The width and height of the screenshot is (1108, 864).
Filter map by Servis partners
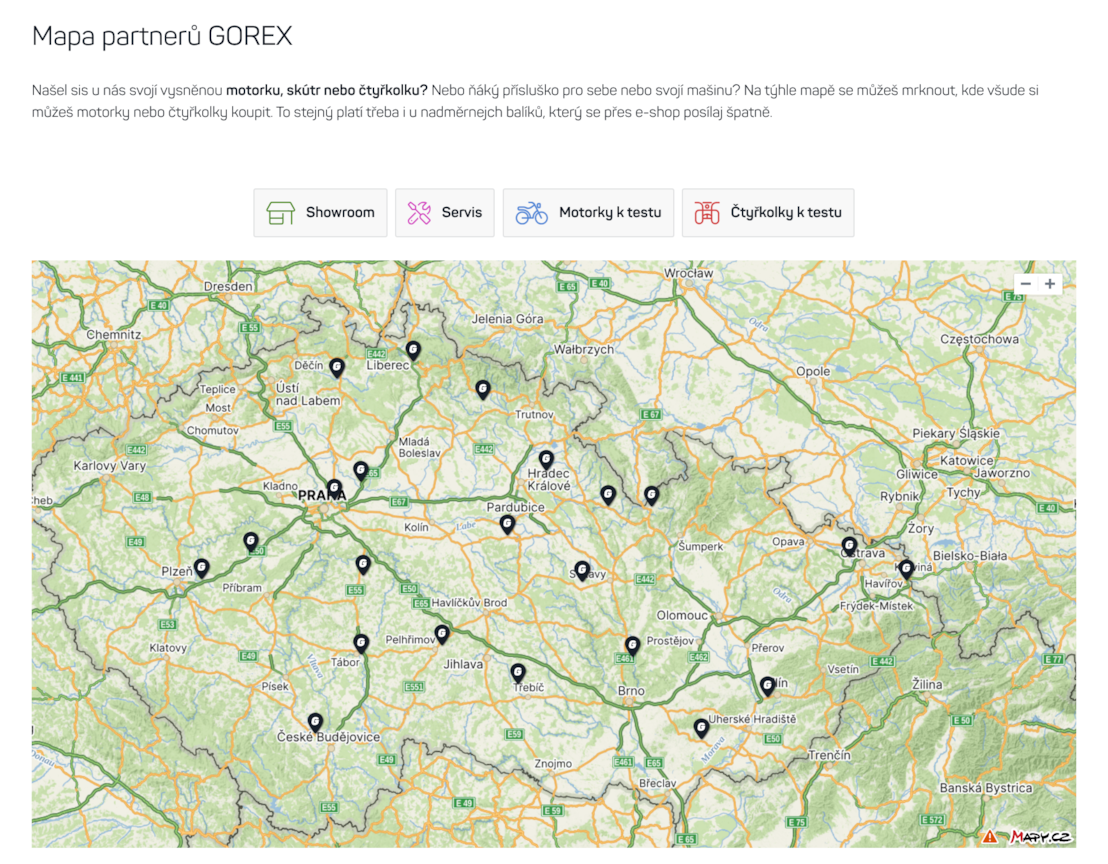tap(444, 213)
